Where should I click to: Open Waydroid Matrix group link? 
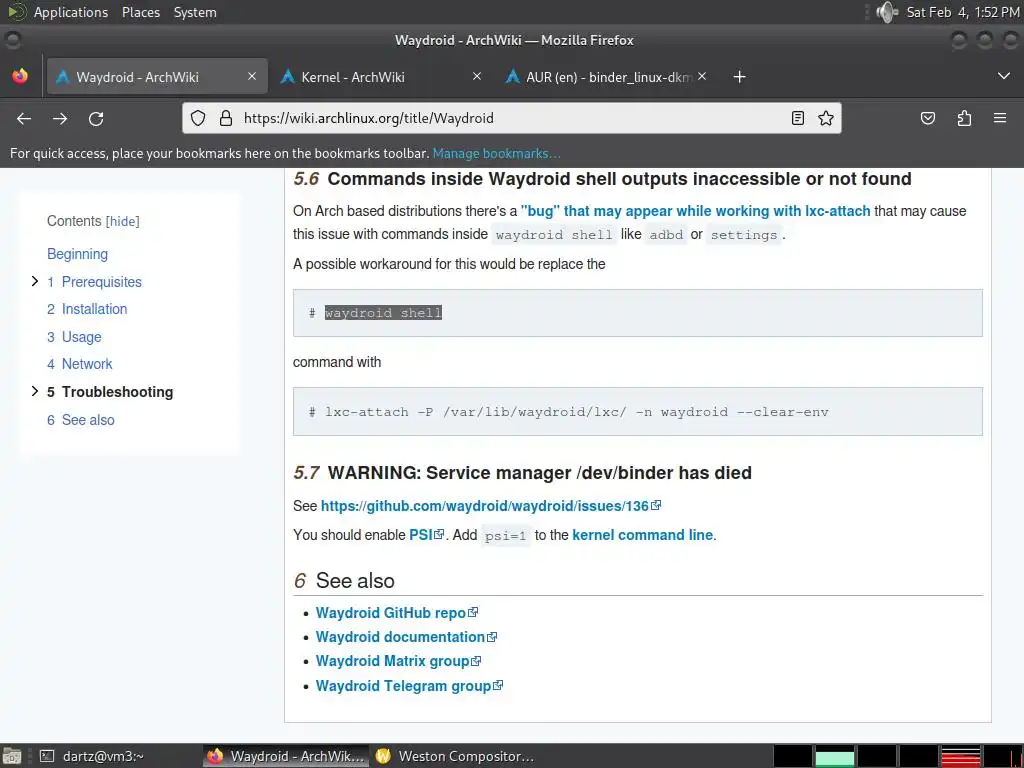pos(398,661)
